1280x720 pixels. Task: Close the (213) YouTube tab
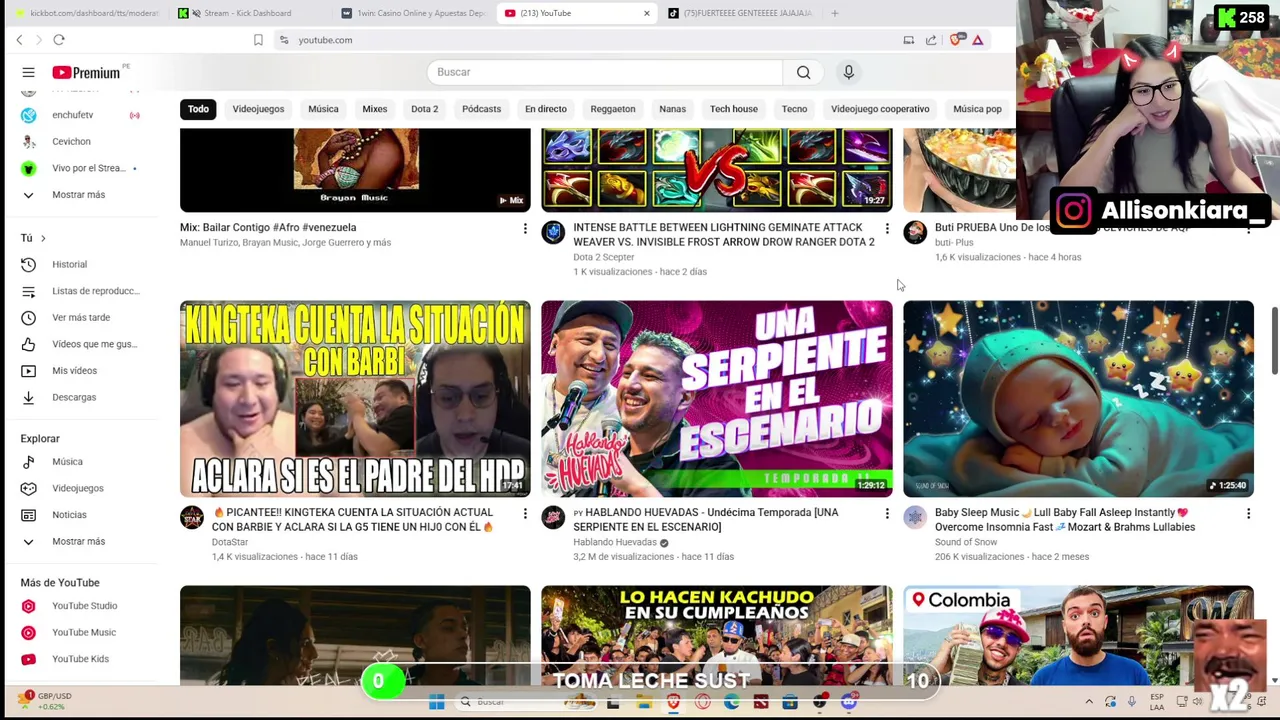(x=646, y=13)
